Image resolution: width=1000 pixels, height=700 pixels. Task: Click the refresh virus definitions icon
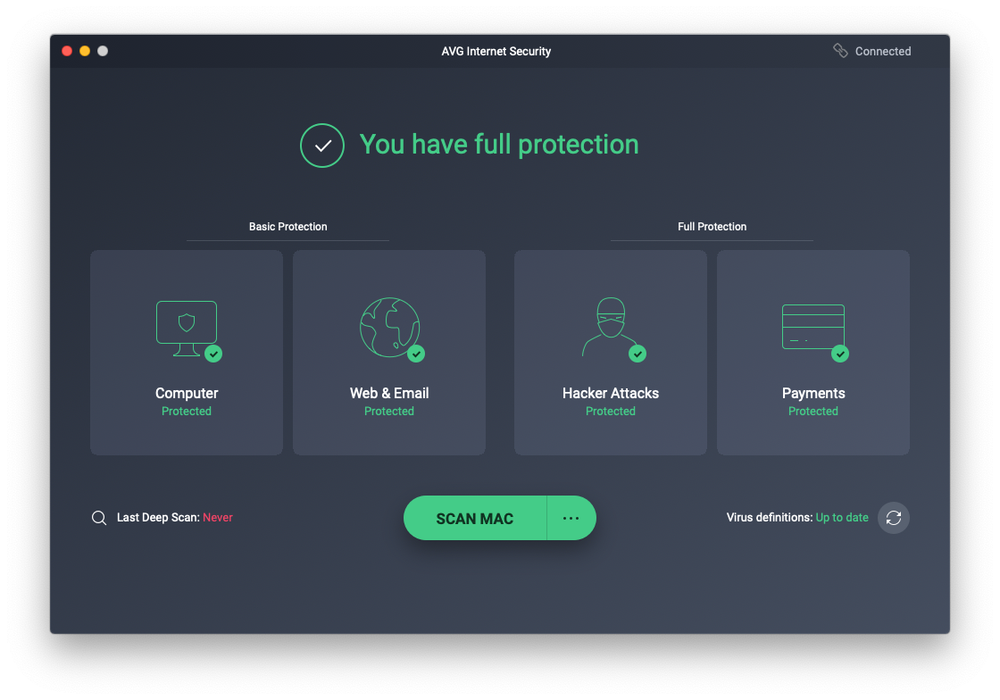tap(893, 517)
